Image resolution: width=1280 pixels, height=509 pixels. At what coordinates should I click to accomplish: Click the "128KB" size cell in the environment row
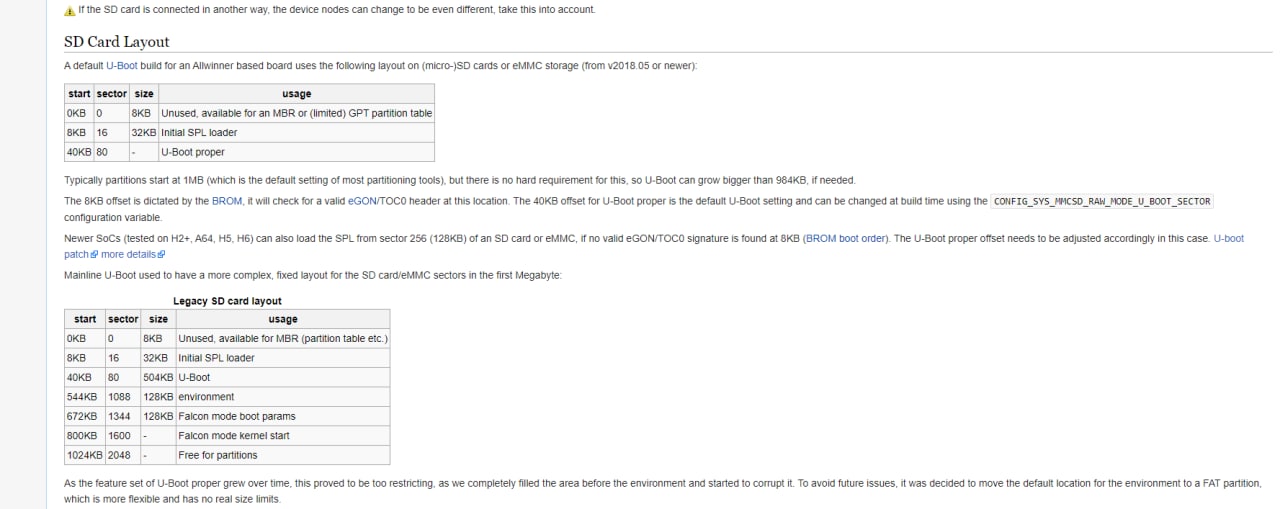[x=158, y=397]
